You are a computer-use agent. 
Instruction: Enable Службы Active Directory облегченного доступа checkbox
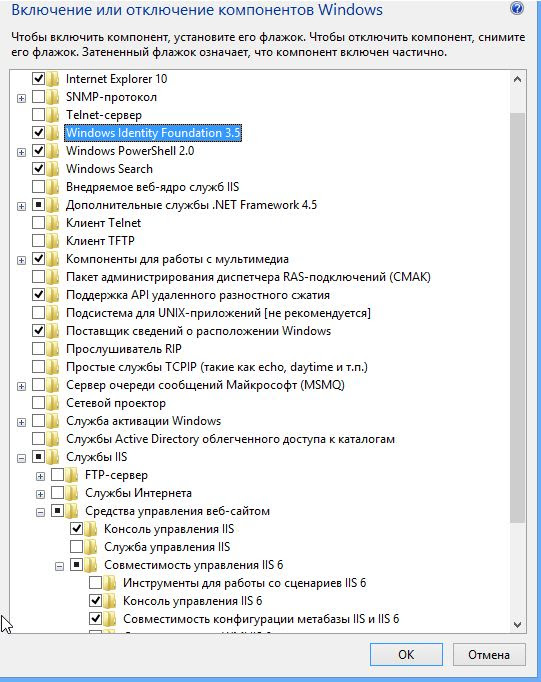(x=38, y=439)
